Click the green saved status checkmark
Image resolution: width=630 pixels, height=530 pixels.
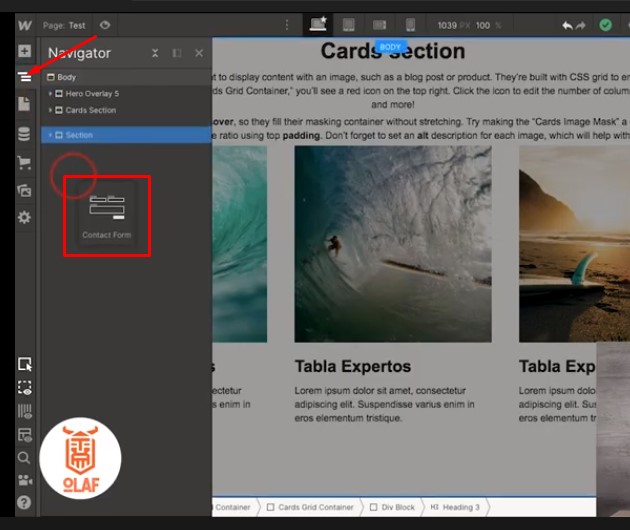click(605, 25)
